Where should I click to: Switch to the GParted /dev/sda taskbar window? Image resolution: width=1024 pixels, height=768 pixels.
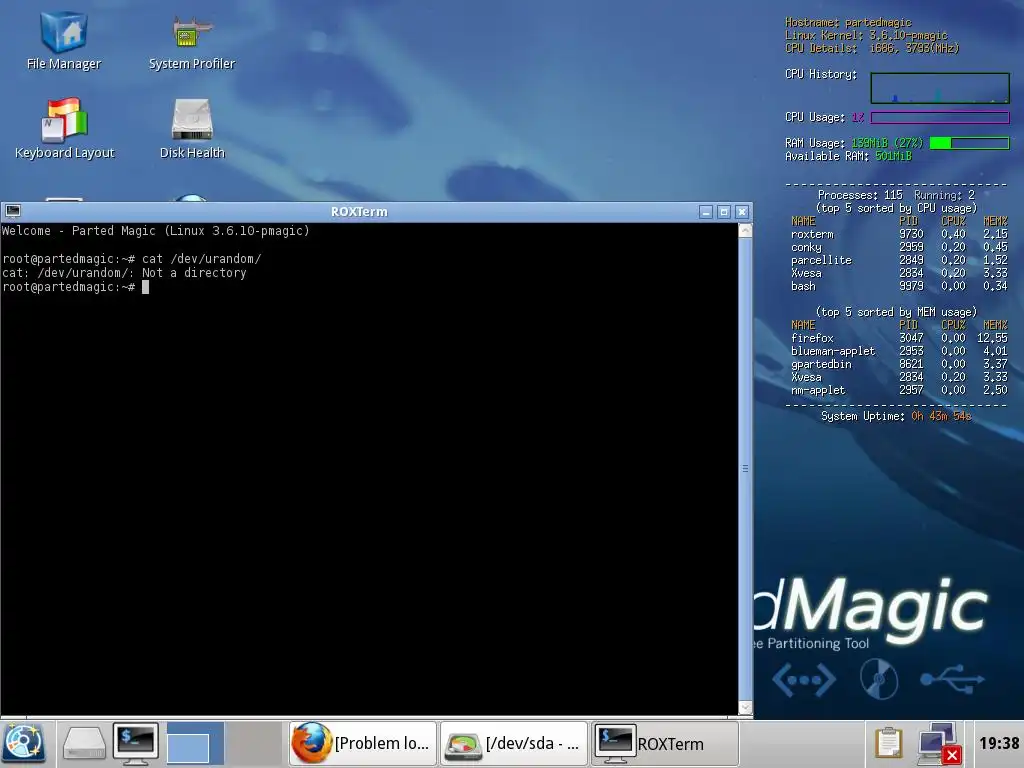click(x=513, y=743)
